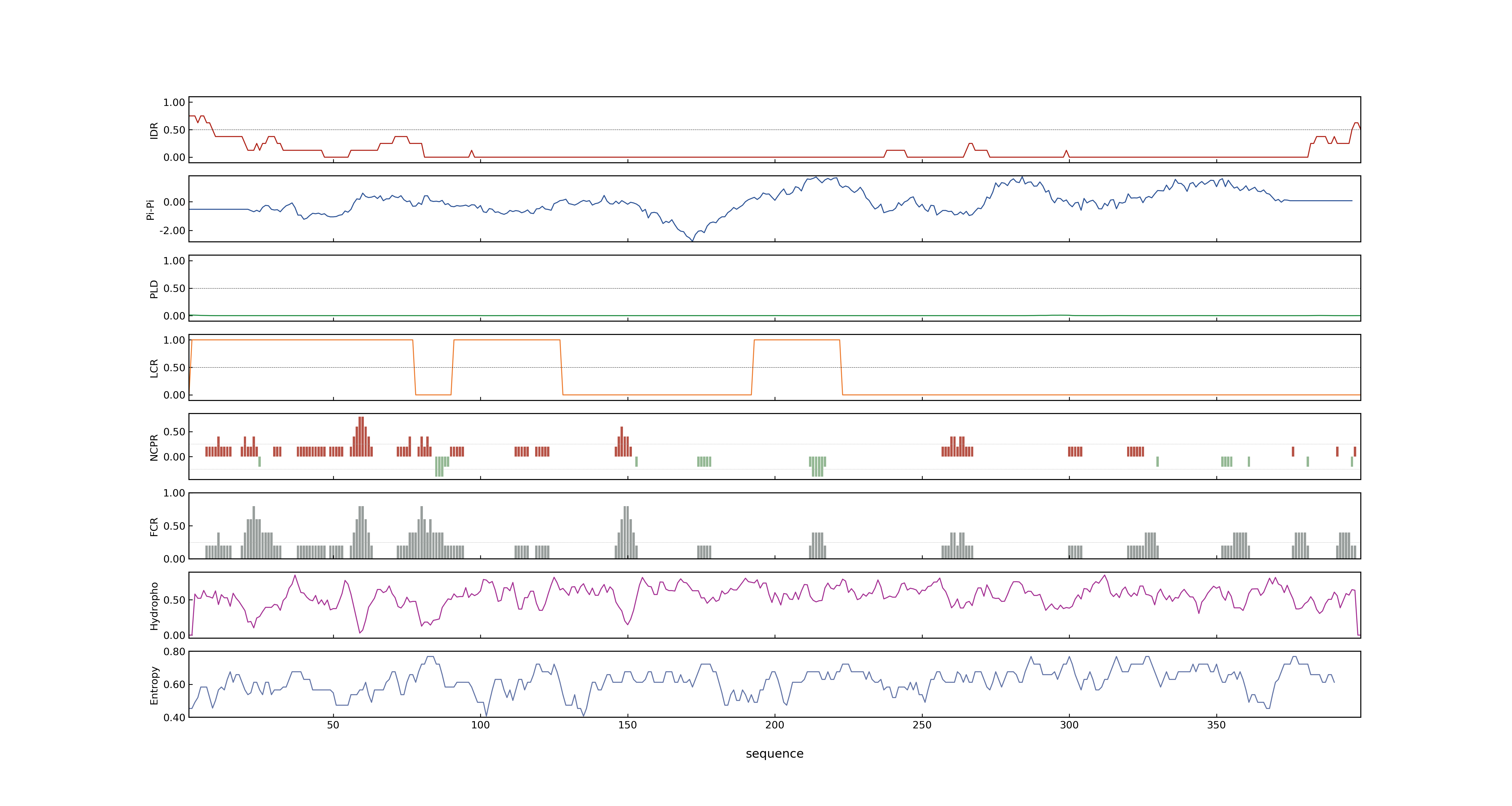Click x-axis tick label 350
Image resolution: width=1512 pixels, height=806 pixels.
click(1216, 725)
